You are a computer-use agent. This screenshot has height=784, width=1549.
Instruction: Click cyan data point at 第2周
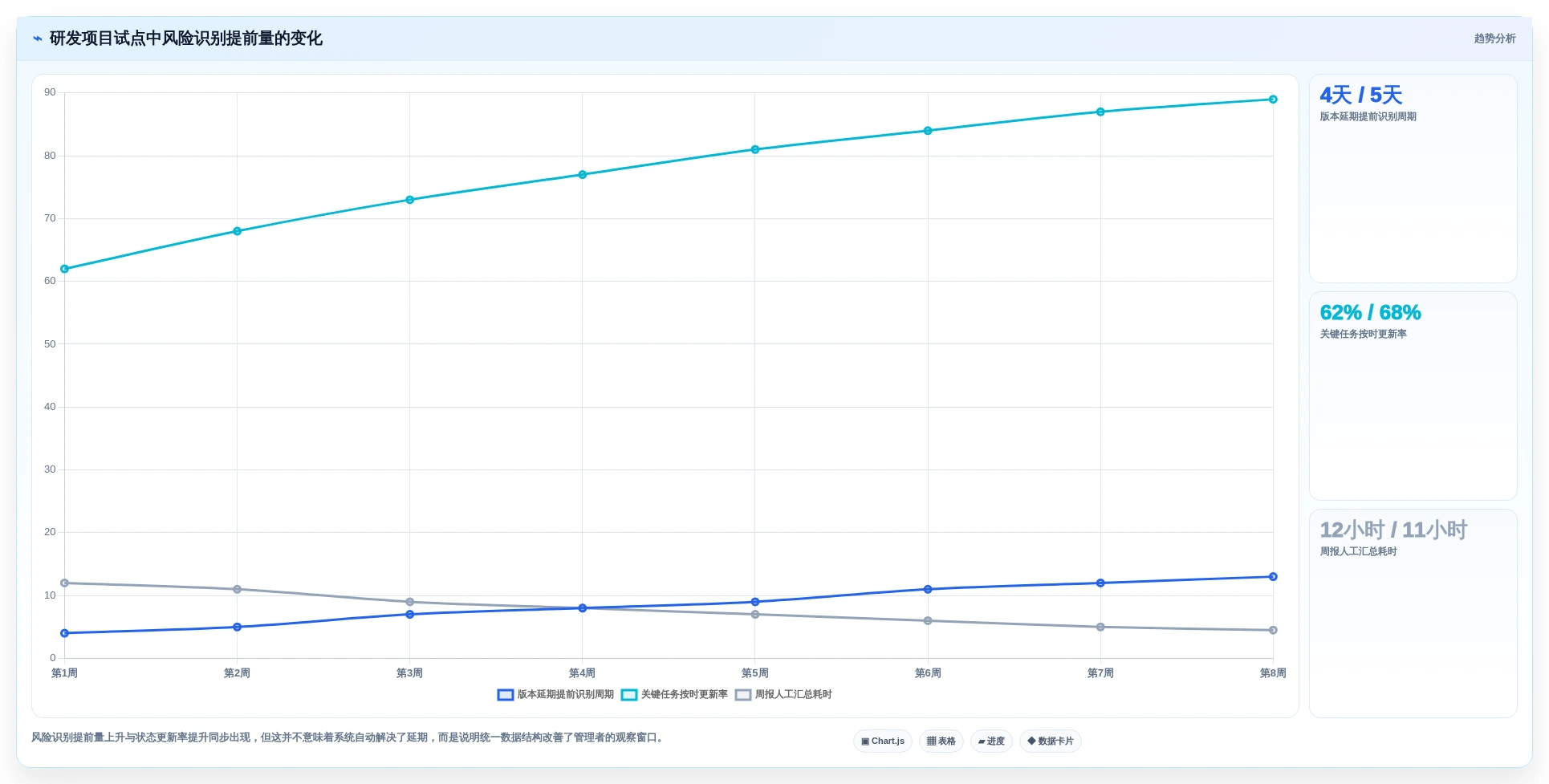pyautogui.click(x=237, y=231)
